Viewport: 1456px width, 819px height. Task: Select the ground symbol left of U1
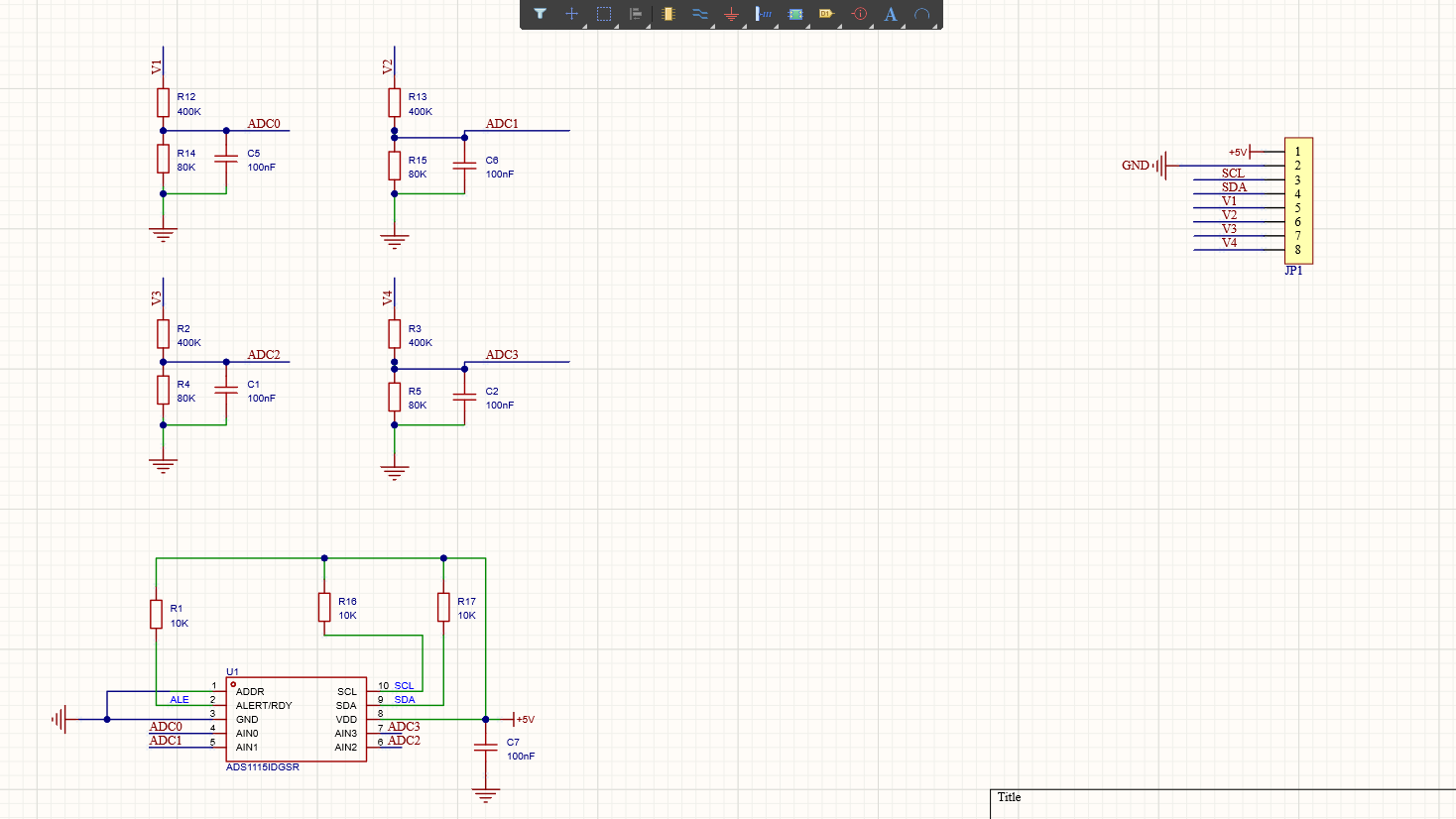coord(60,719)
